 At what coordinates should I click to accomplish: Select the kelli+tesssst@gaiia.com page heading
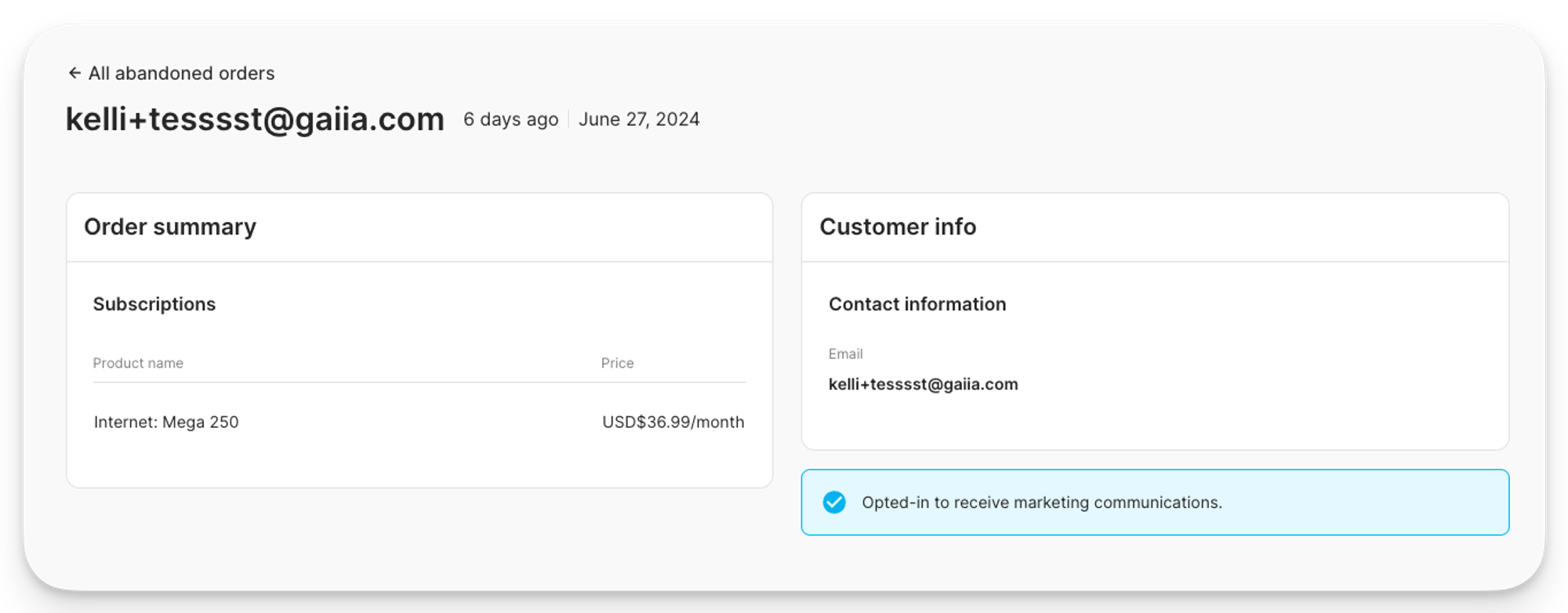click(x=255, y=119)
